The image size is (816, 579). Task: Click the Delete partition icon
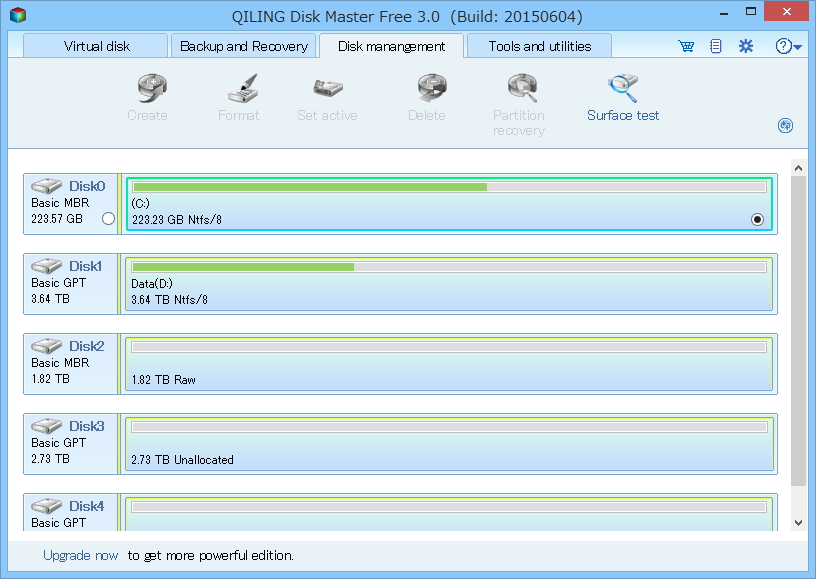point(427,95)
